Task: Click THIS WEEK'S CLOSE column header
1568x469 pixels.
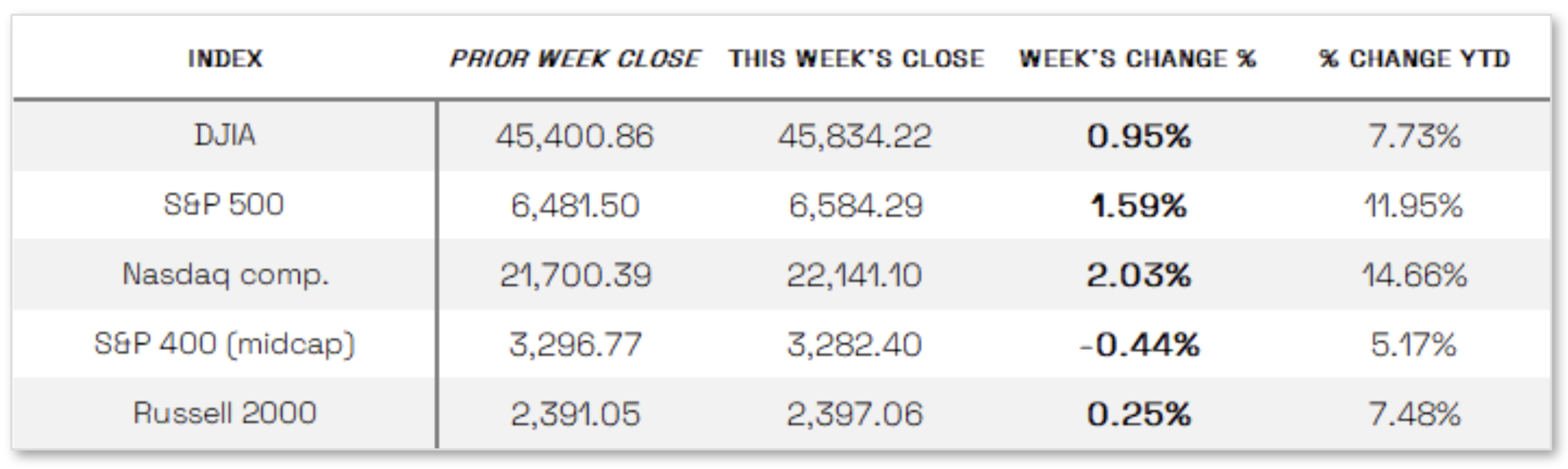Action: click(856, 59)
